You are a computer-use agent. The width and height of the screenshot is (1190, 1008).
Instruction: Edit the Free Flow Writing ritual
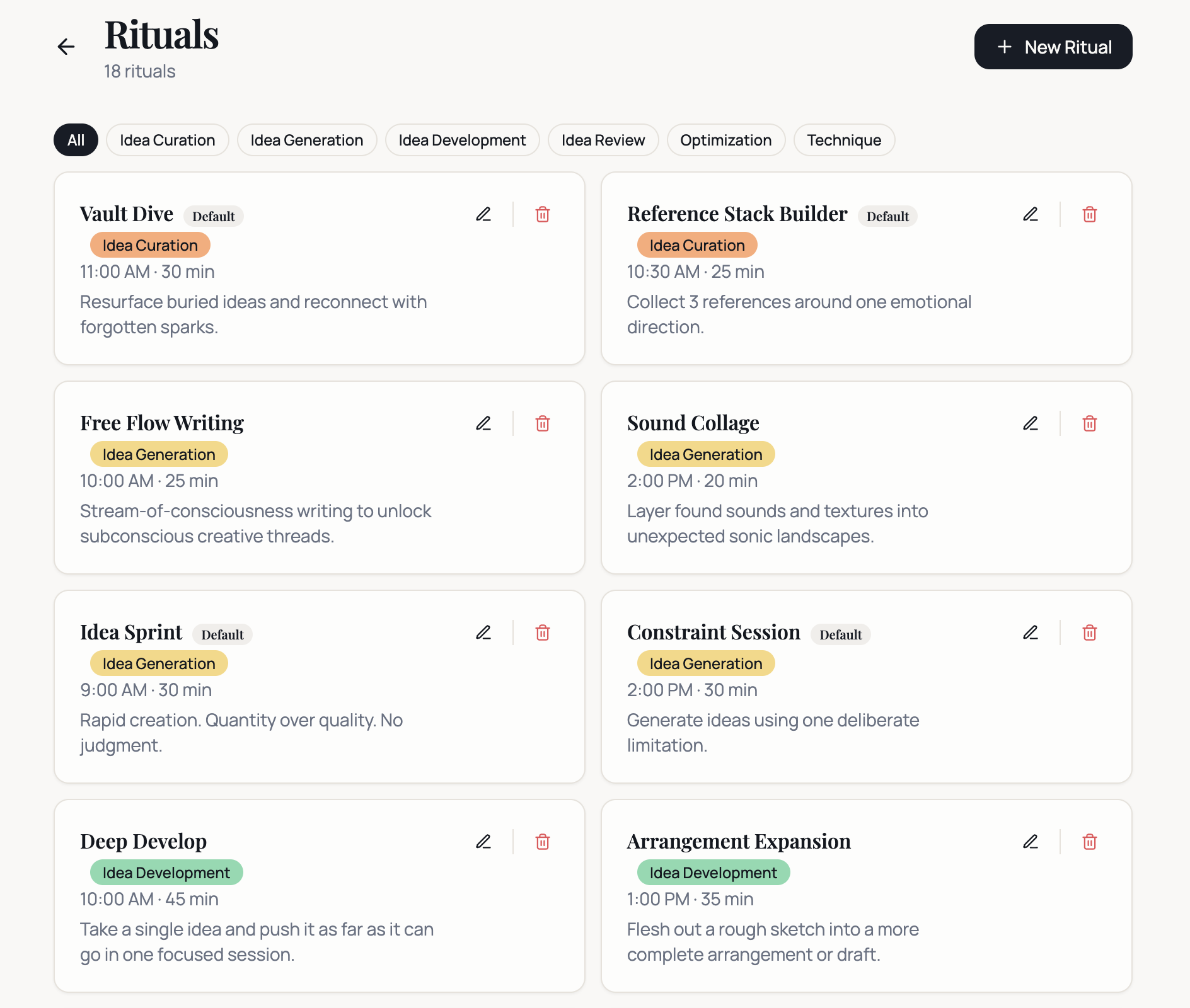click(x=483, y=423)
